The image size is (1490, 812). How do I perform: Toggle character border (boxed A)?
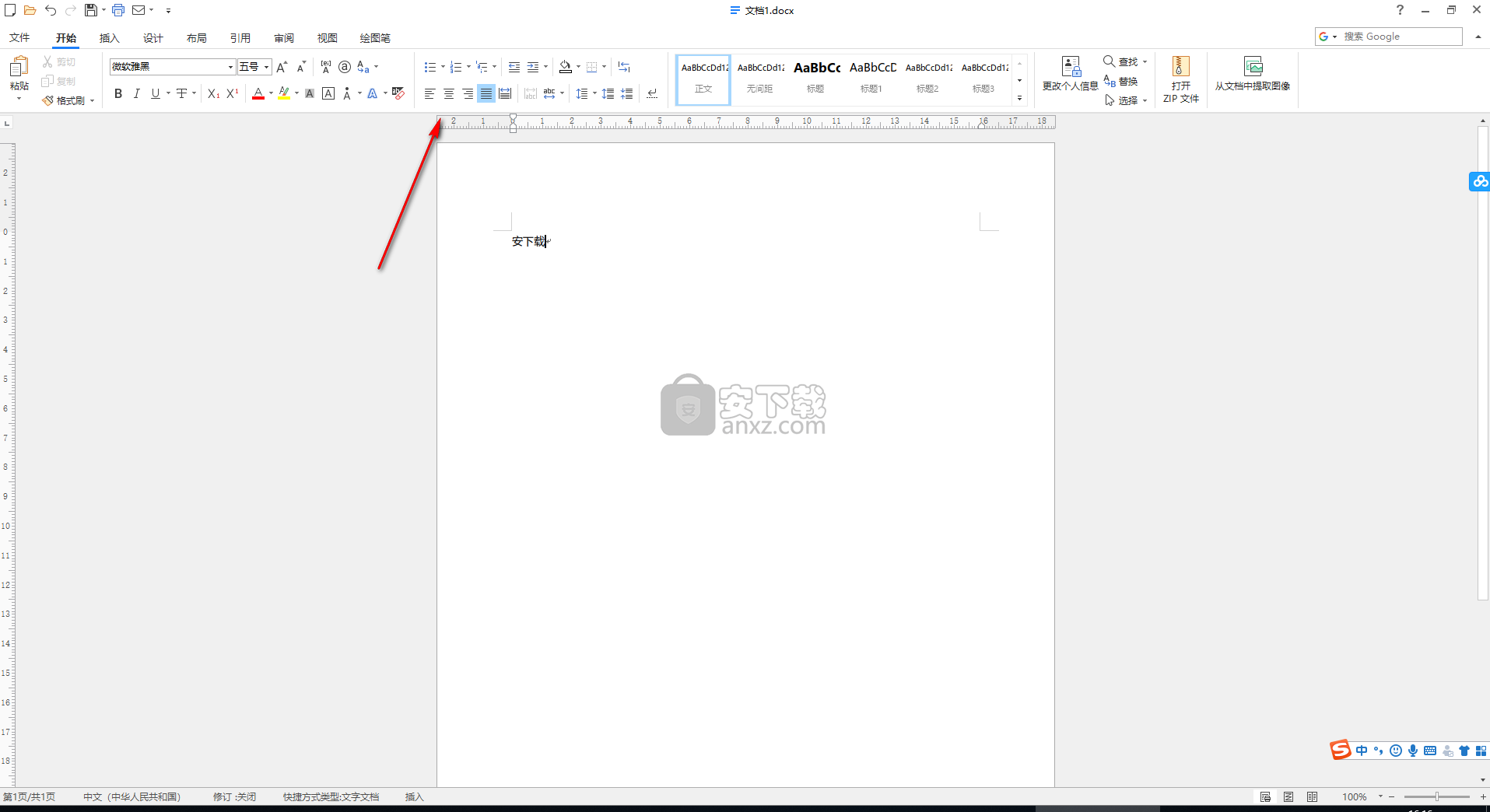328,93
